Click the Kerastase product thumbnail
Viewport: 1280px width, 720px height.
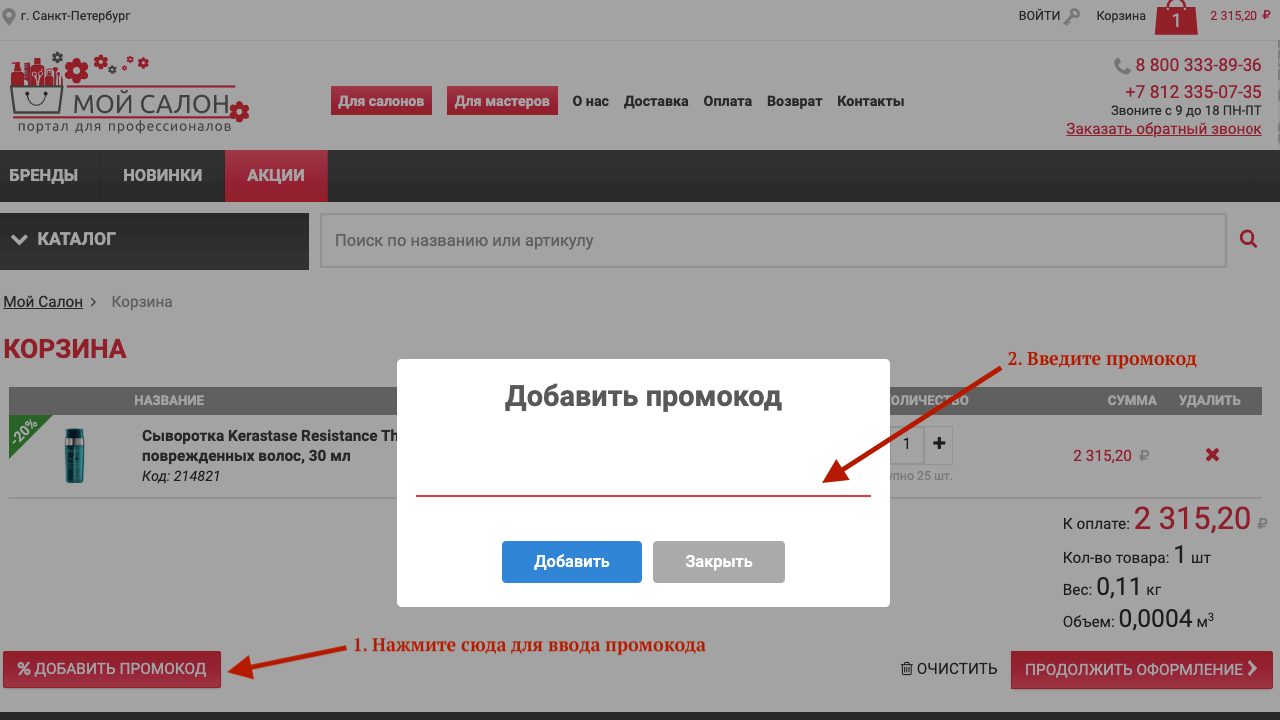pos(75,455)
